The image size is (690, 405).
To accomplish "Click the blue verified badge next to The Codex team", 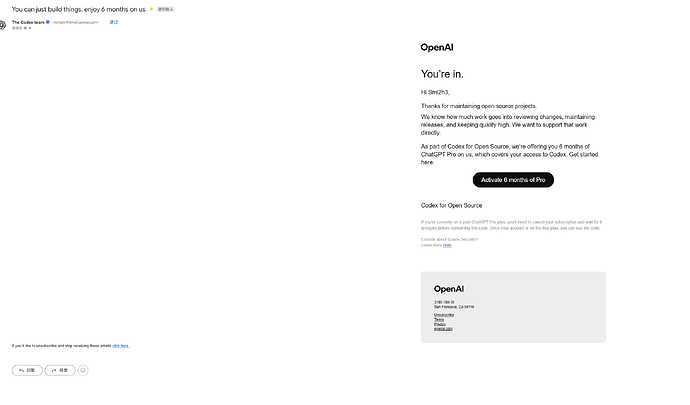I will pyautogui.click(x=48, y=22).
